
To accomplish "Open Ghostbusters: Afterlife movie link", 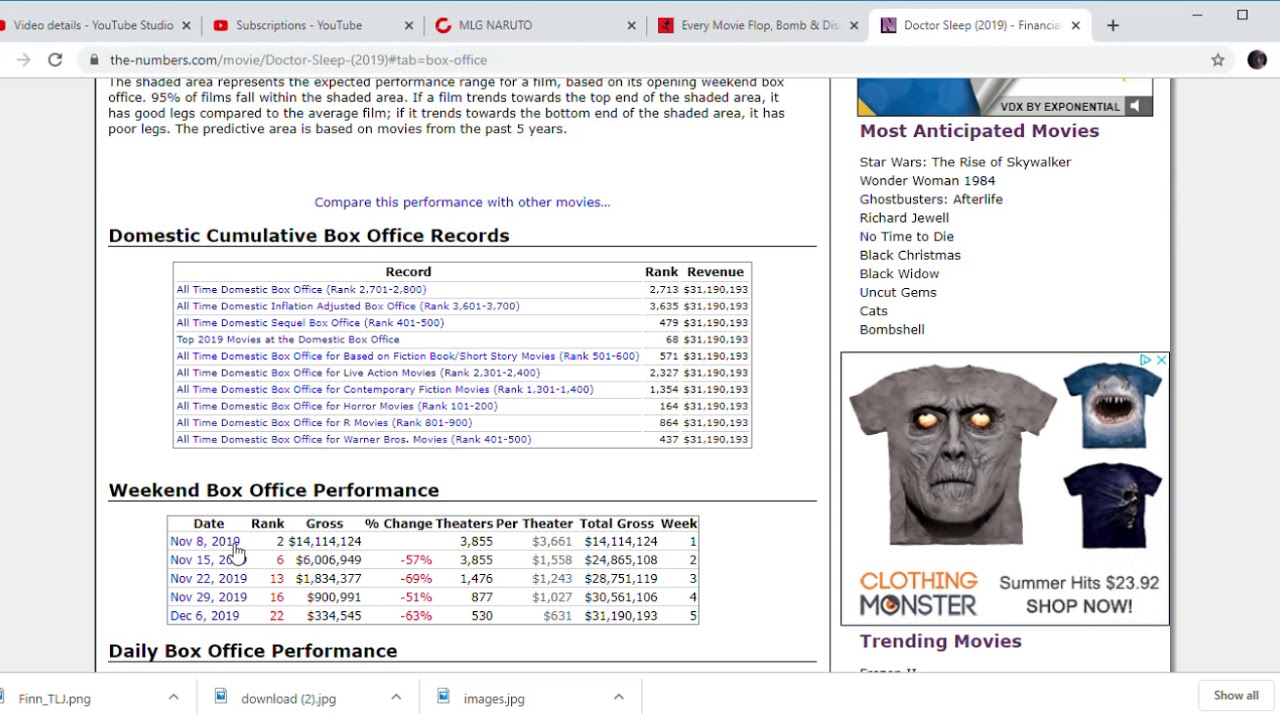I will point(931,199).
